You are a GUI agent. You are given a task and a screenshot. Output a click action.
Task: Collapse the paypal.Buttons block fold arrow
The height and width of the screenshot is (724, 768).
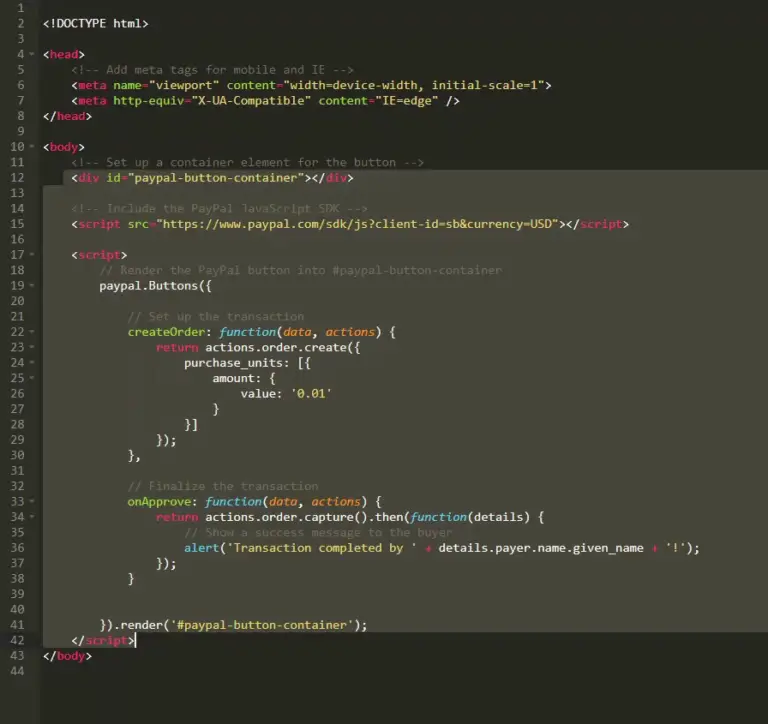tap(34, 286)
